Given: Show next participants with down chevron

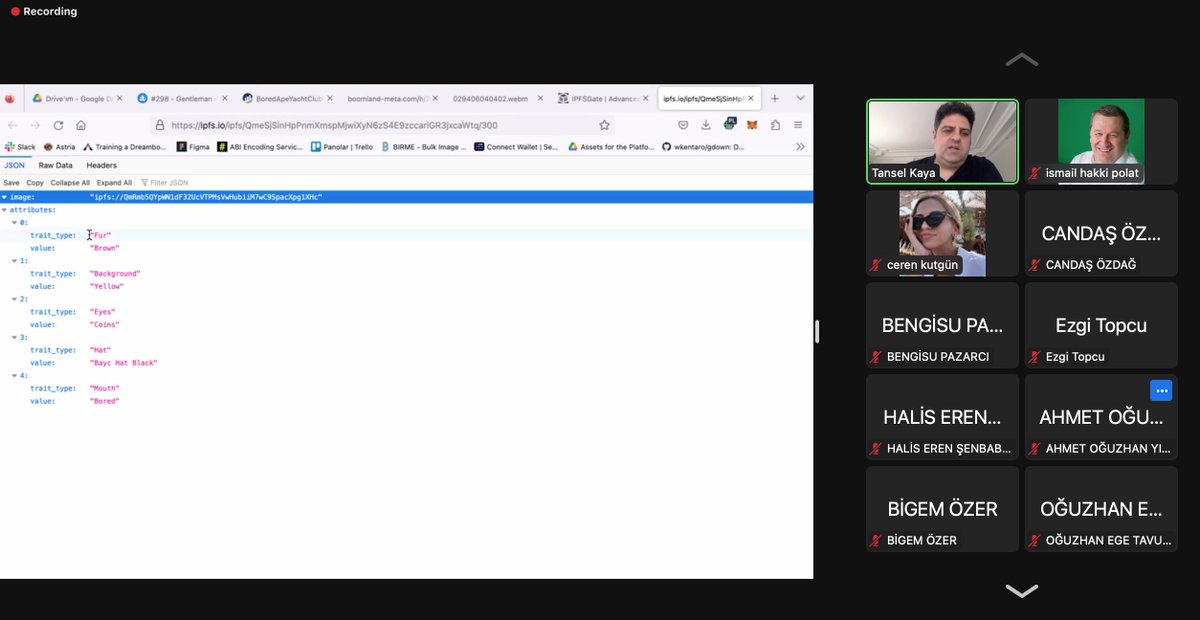Looking at the screenshot, I should (x=1021, y=591).
